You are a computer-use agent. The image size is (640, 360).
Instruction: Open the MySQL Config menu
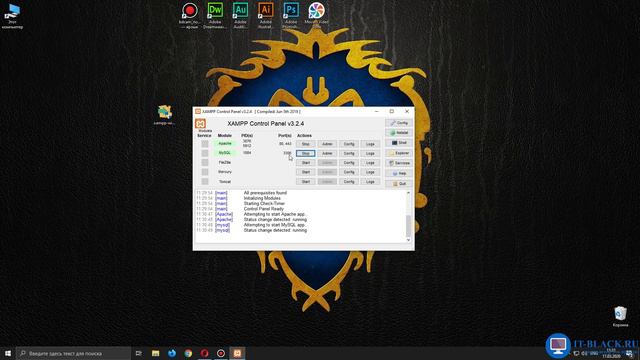pyautogui.click(x=349, y=153)
